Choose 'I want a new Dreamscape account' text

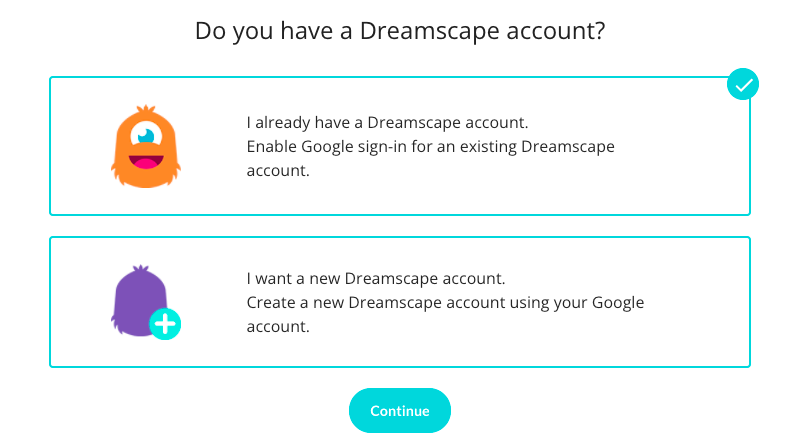(376, 278)
